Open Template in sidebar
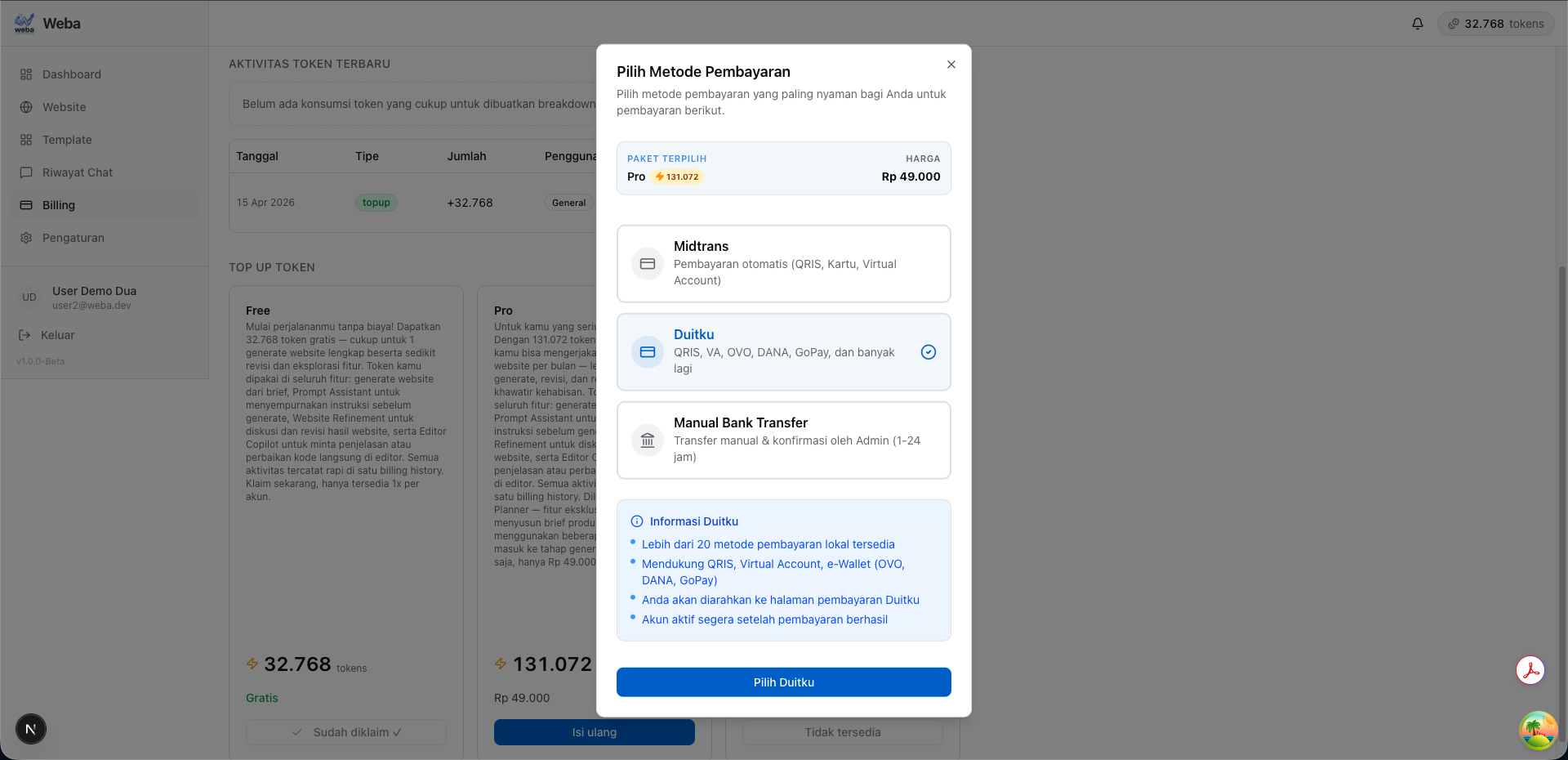Screen dimensions: 1568x760 105,140
